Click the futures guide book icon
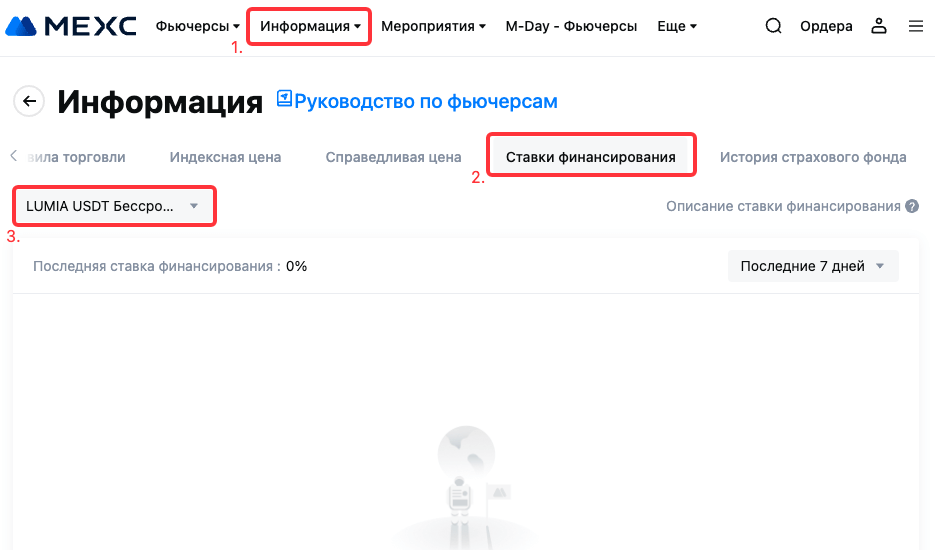935x550 pixels. [x=284, y=98]
